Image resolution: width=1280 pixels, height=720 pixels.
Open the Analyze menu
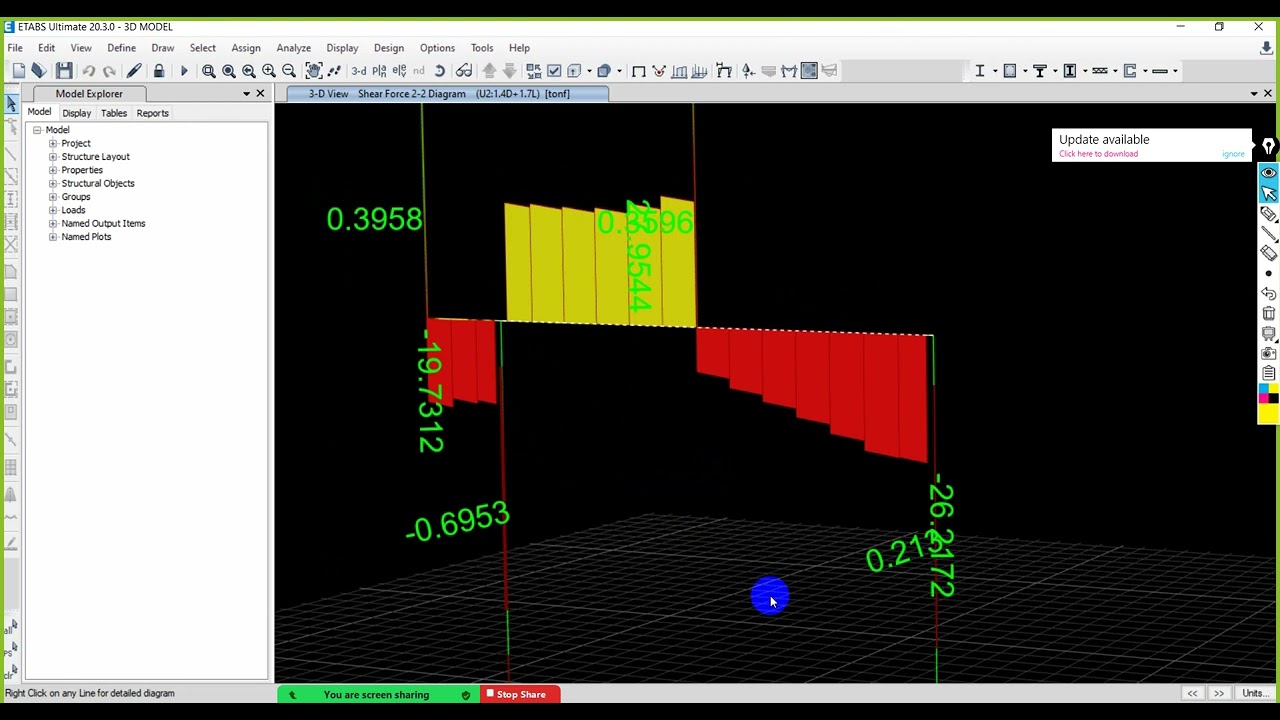293,48
